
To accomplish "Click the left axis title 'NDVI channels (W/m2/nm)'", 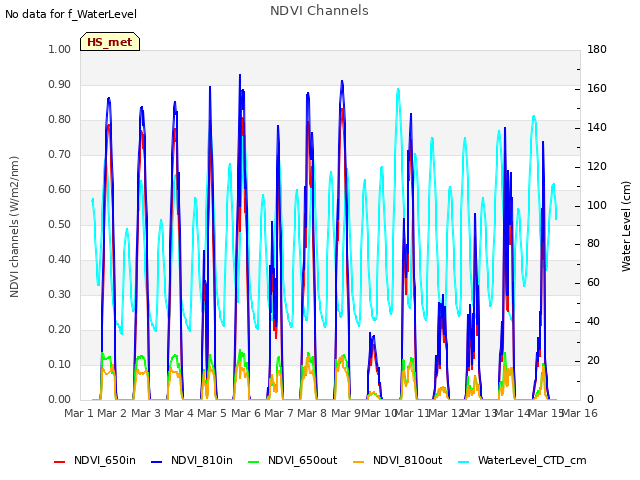I will click(14, 227).
